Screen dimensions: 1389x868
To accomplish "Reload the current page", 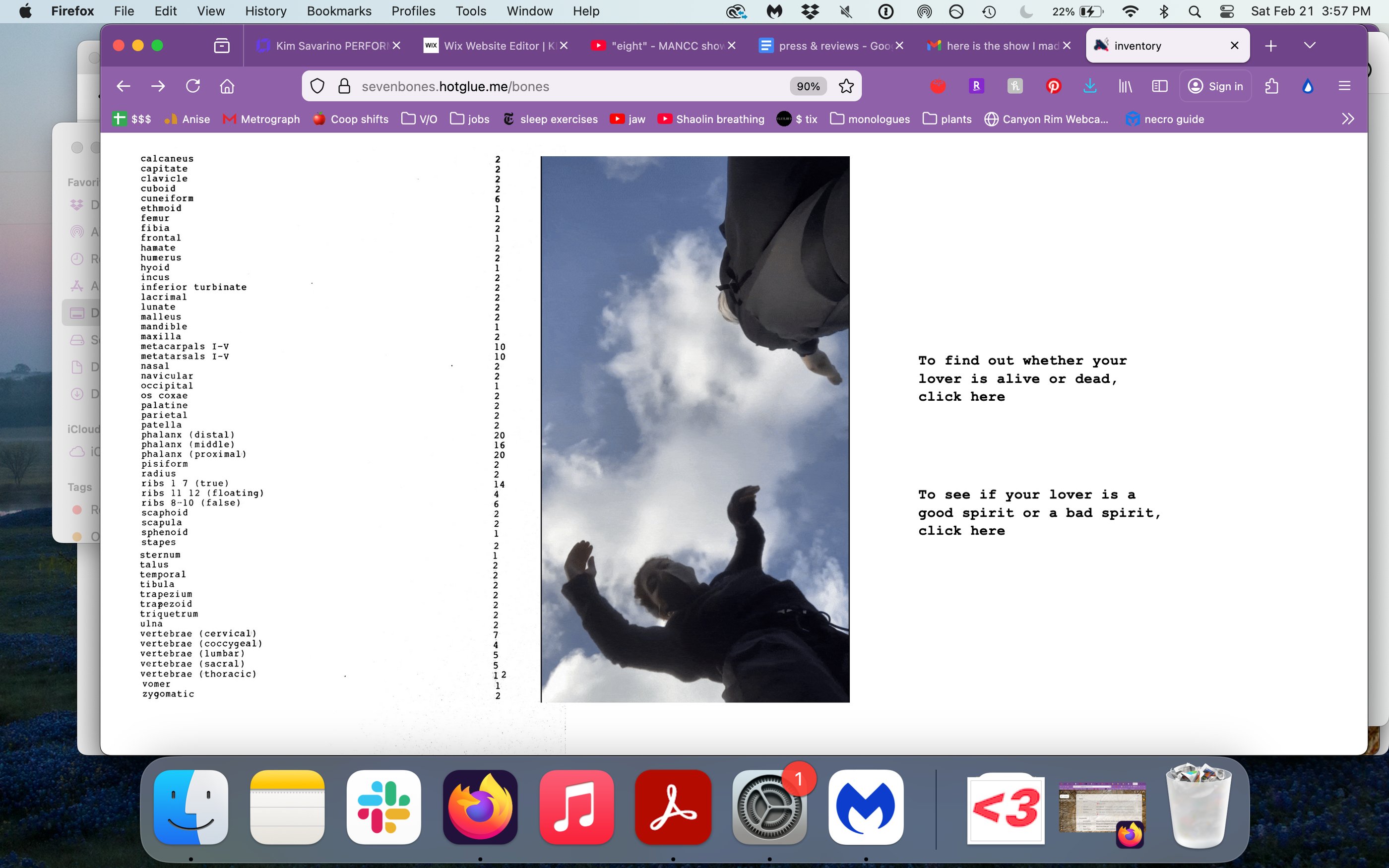I will point(193,86).
